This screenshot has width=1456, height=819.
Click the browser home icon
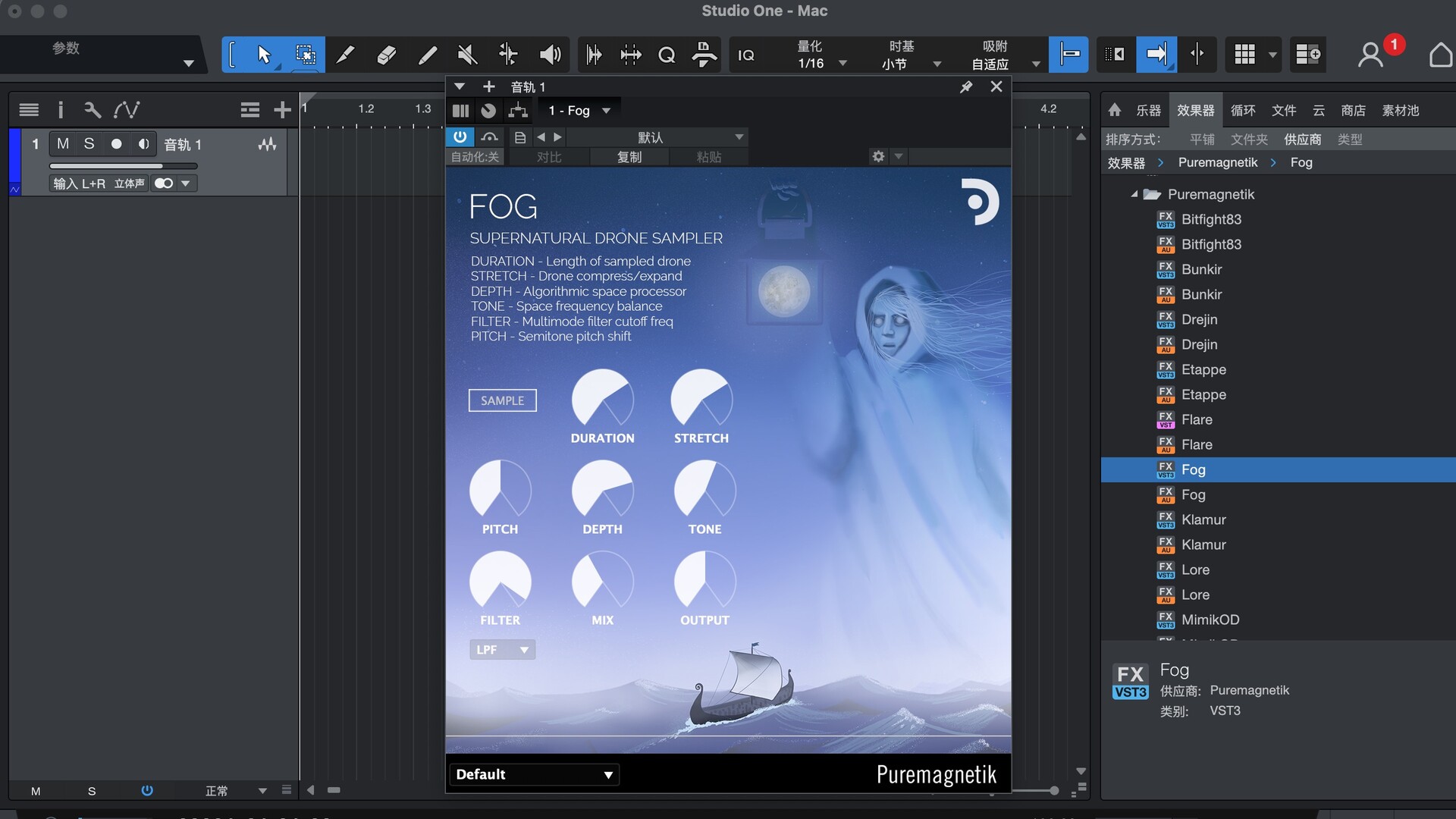[1115, 110]
